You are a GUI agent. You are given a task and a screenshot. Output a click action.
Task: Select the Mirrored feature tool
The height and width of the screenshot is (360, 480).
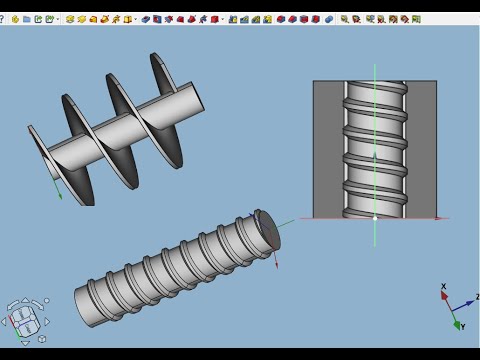pyautogui.click(x=233, y=19)
